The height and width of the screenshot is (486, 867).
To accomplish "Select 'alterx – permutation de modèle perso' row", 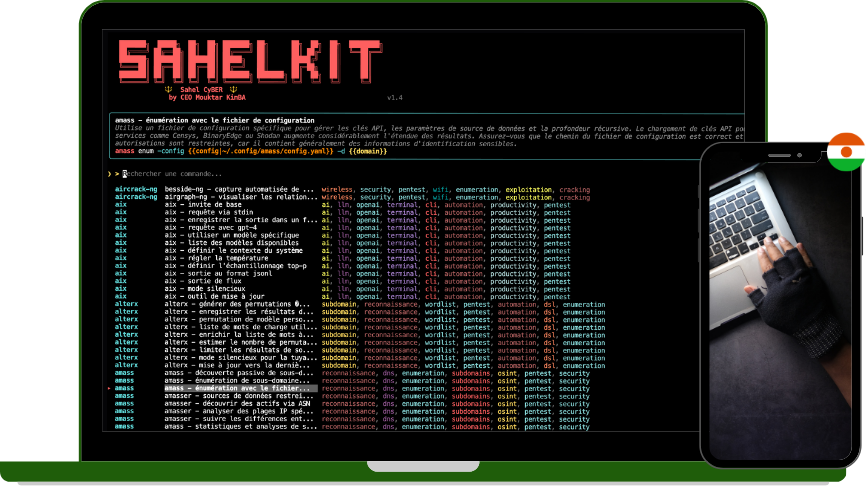I will pos(360,320).
